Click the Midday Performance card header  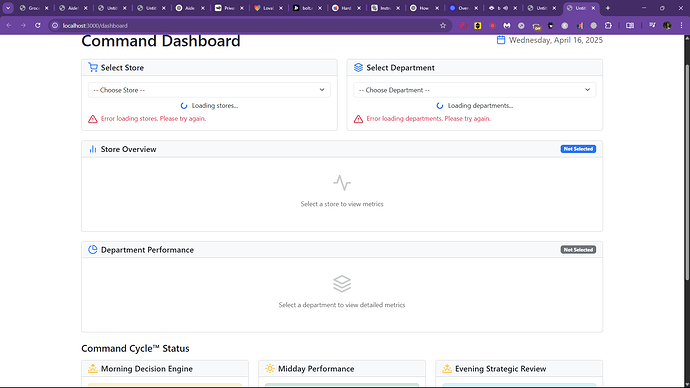point(342,369)
